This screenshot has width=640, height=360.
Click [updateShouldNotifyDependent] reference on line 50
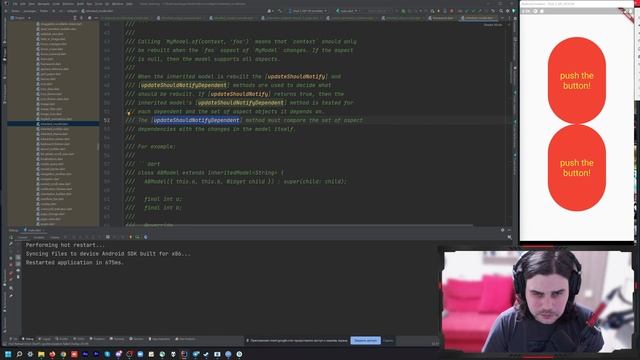coord(240,102)
